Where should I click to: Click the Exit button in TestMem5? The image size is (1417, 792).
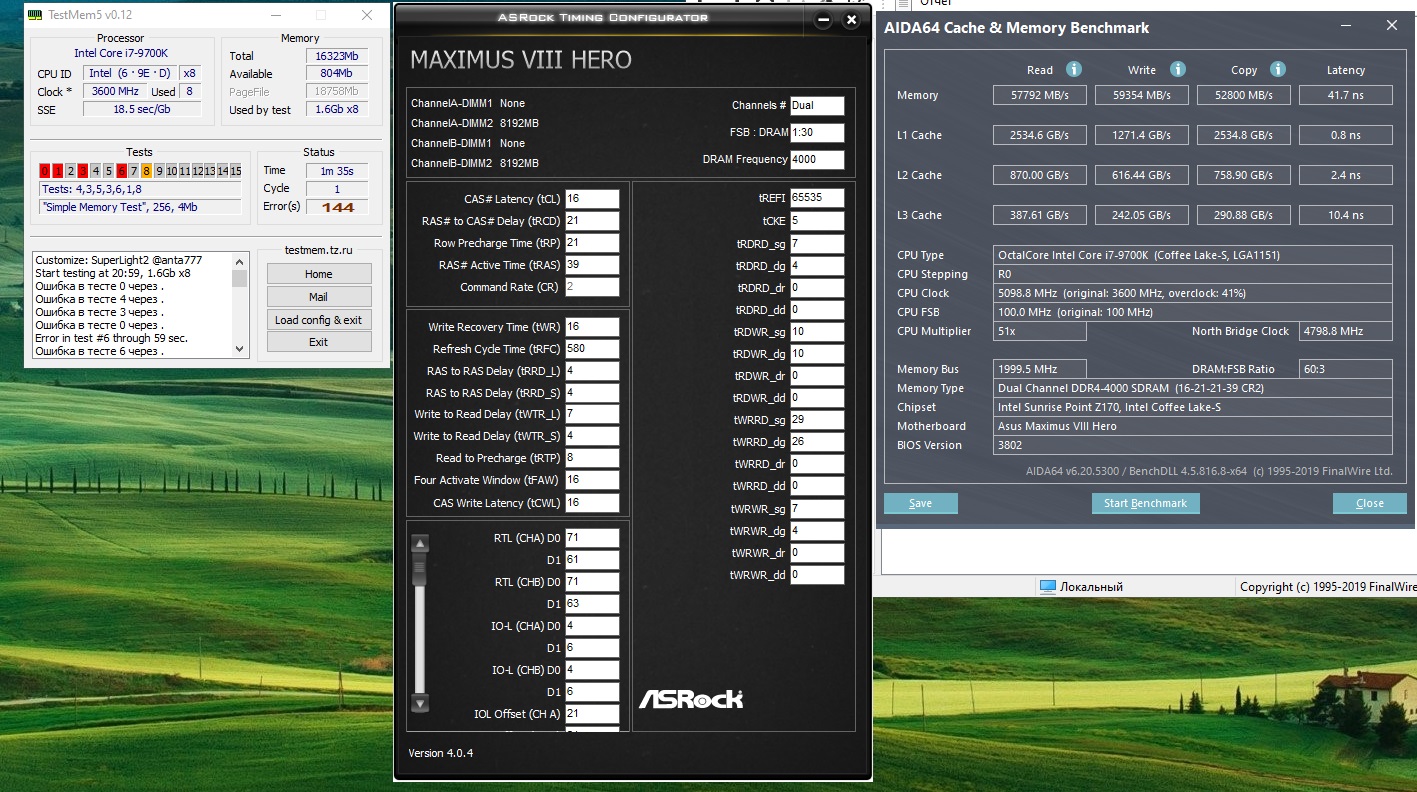click(319, 342)
